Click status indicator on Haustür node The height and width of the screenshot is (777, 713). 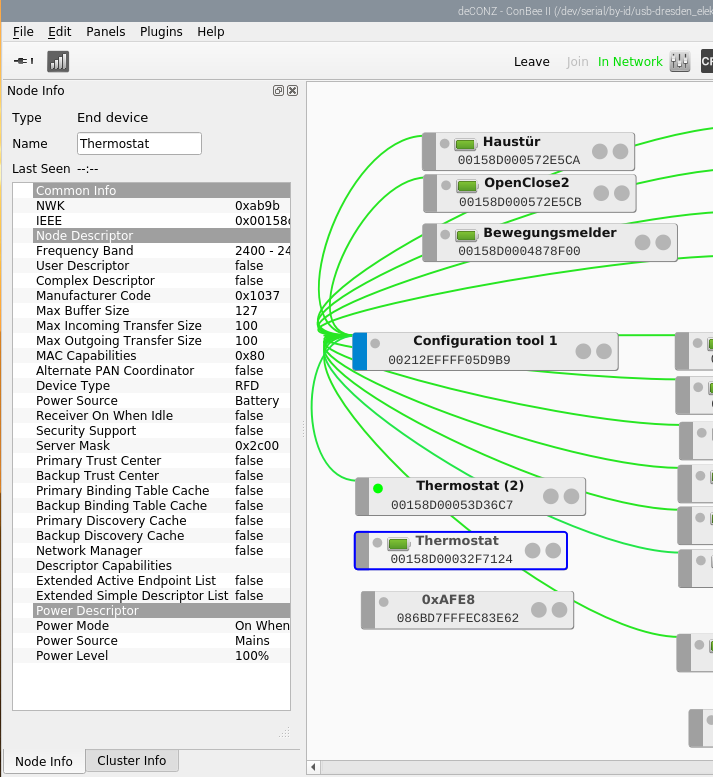pos(444,144)
